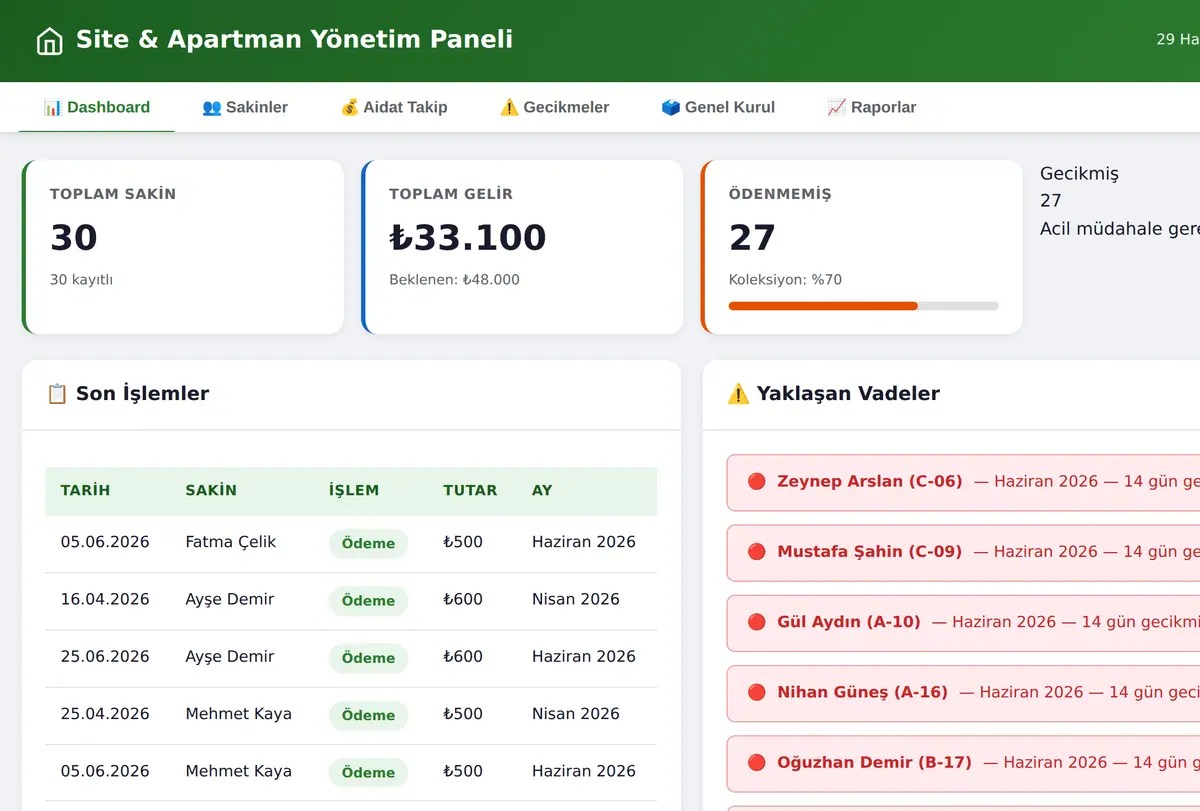Click red dot icon beside Mustafa Şahin
Viewport: 1200px width, 811px height.
tap(756, 551)
